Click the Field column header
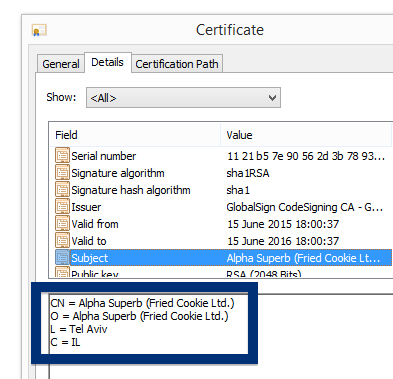This screenshot has height=379, width=393. 135,135
